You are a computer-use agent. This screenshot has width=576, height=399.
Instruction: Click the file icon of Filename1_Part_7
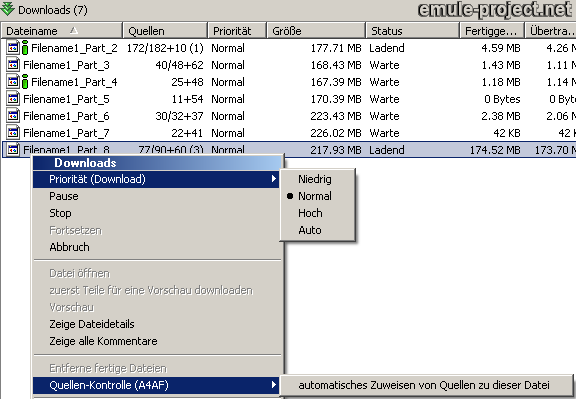[x=13, y=133]
